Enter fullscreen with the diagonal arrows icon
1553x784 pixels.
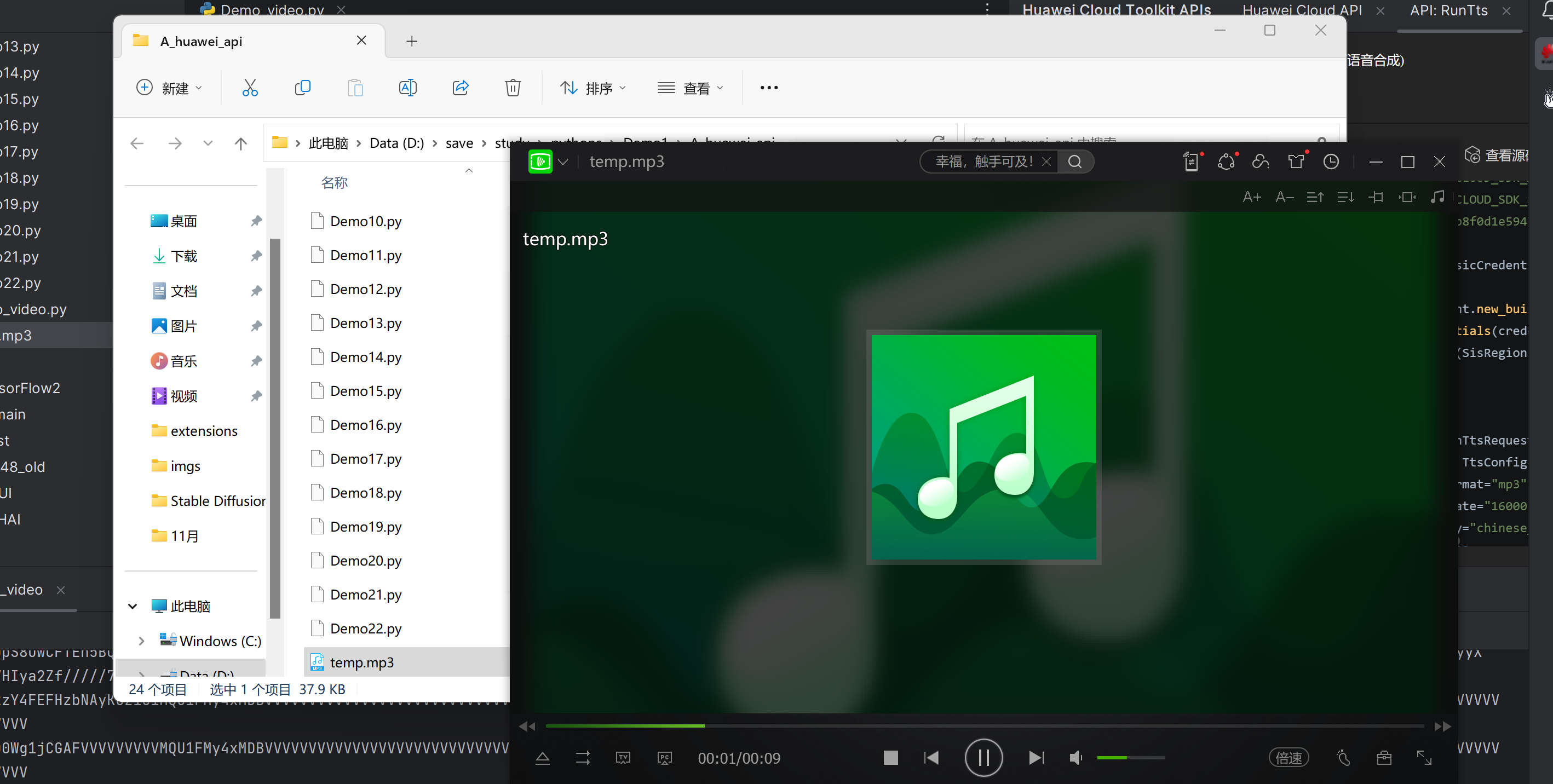click(x=1424, y=758)
